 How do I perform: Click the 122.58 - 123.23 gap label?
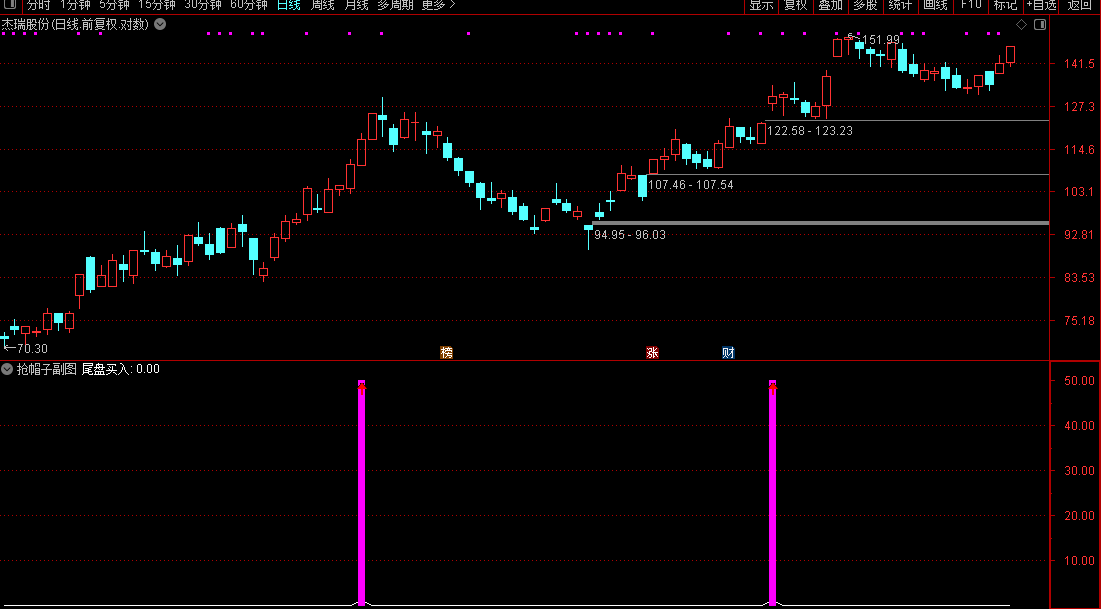click(810, 131)
